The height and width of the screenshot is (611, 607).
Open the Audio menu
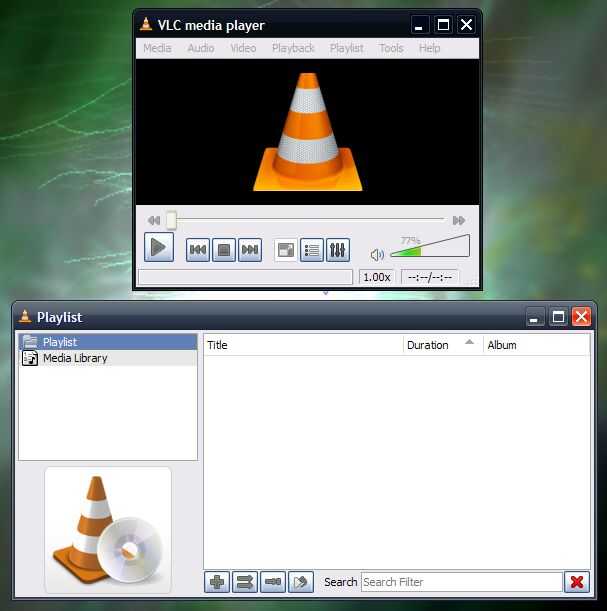(201, 48)
